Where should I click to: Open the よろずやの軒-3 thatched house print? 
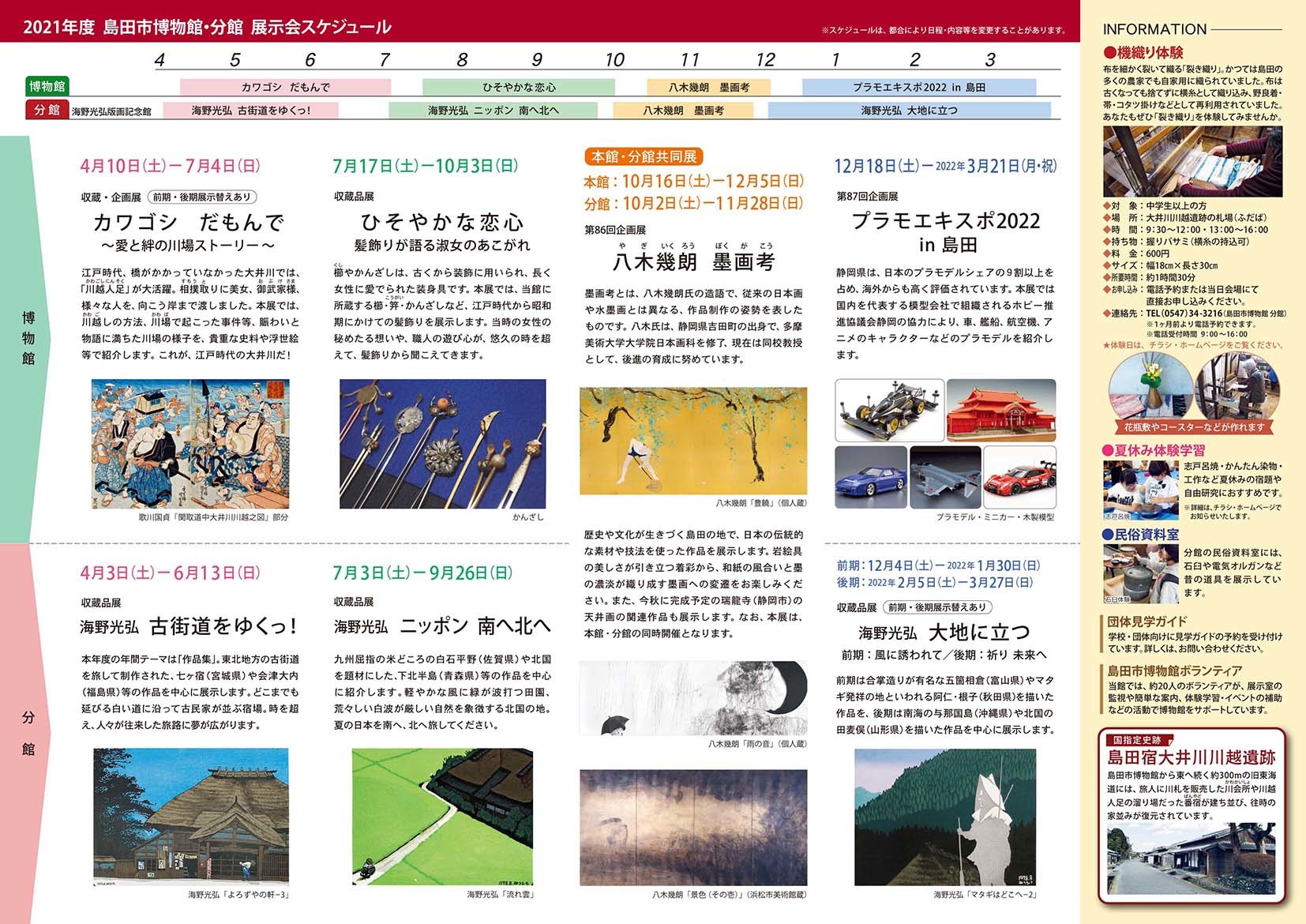[192, 817]
